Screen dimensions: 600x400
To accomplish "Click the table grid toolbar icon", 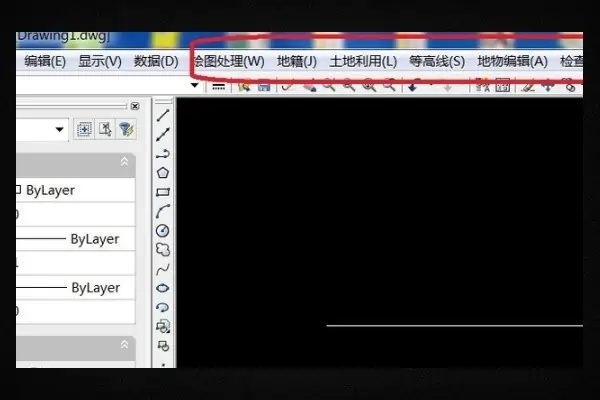I will point(502,87).
